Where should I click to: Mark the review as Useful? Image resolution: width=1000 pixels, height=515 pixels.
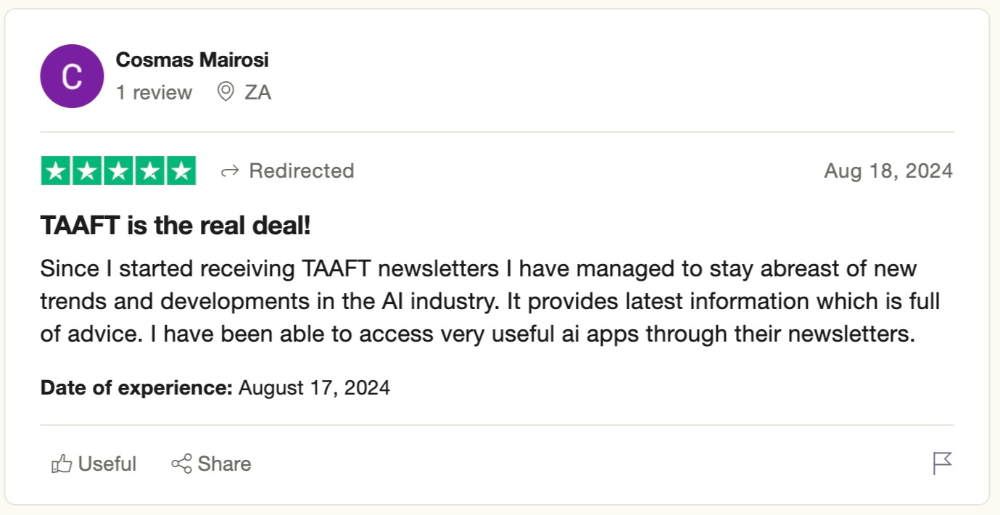(x=106, y=464)
